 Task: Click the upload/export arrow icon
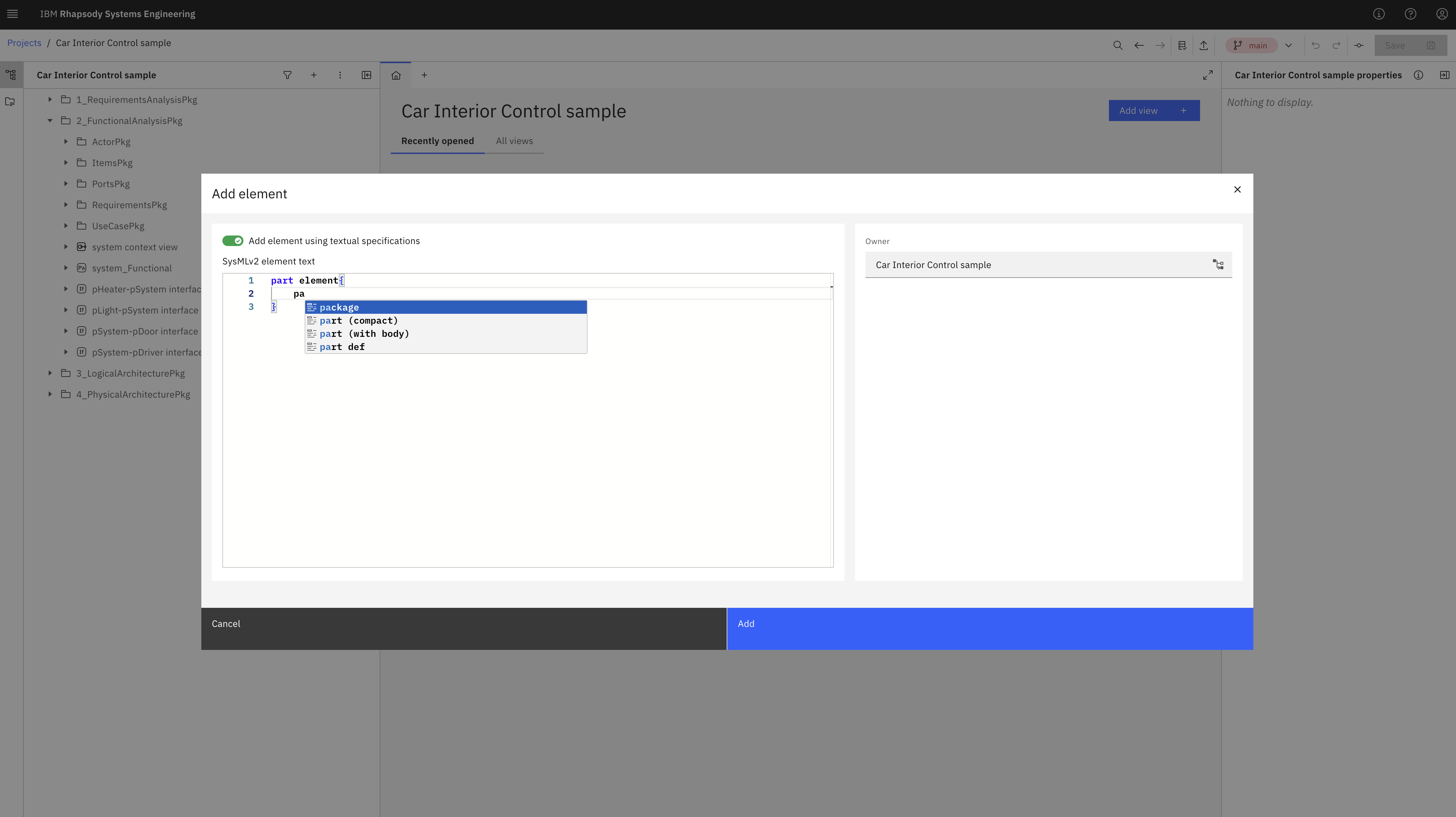click(x=1203, y=45)
